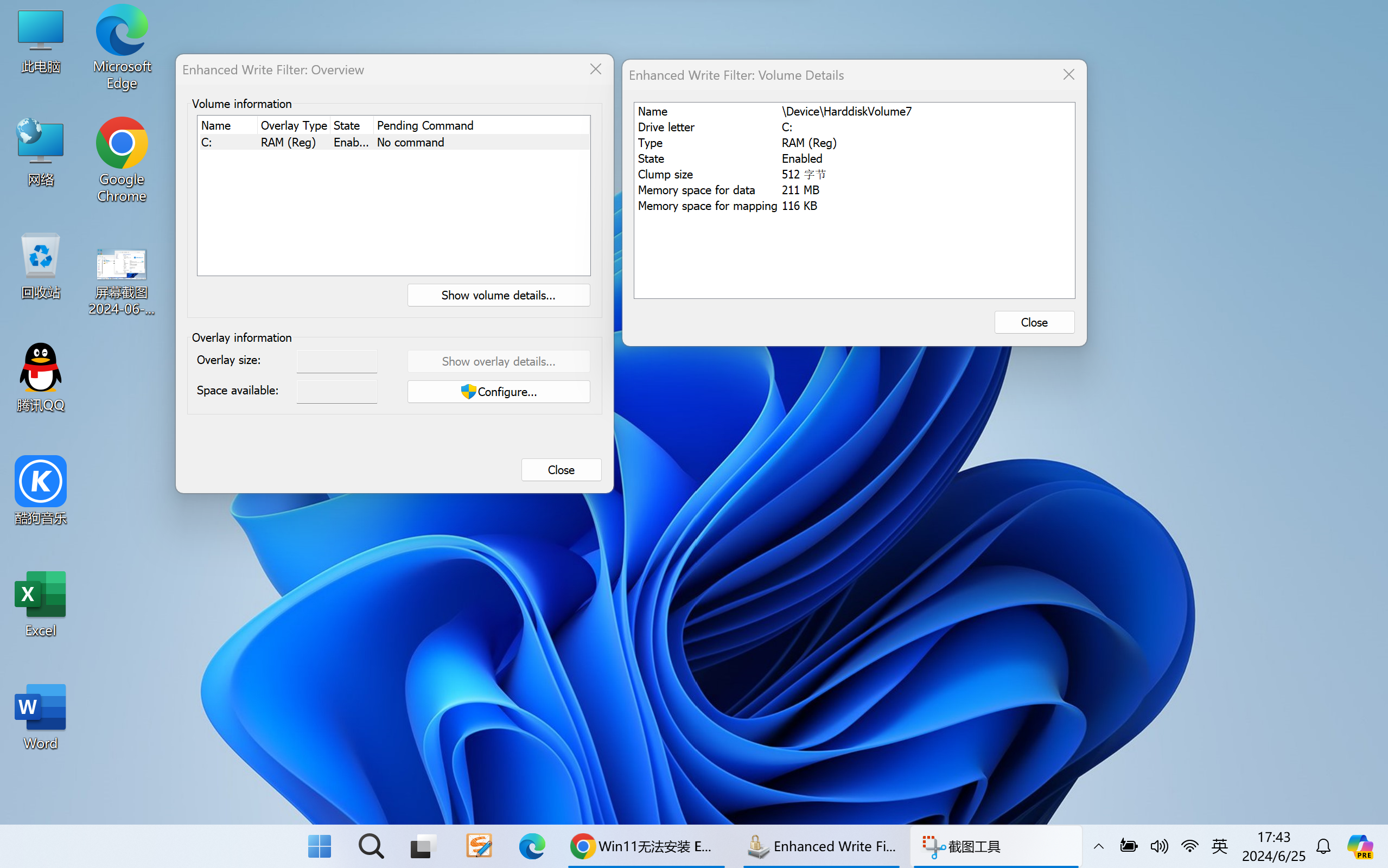1388x868 pixels.
Task: Open Wi-Fi network tray icon
Action: pos(1189,846)
